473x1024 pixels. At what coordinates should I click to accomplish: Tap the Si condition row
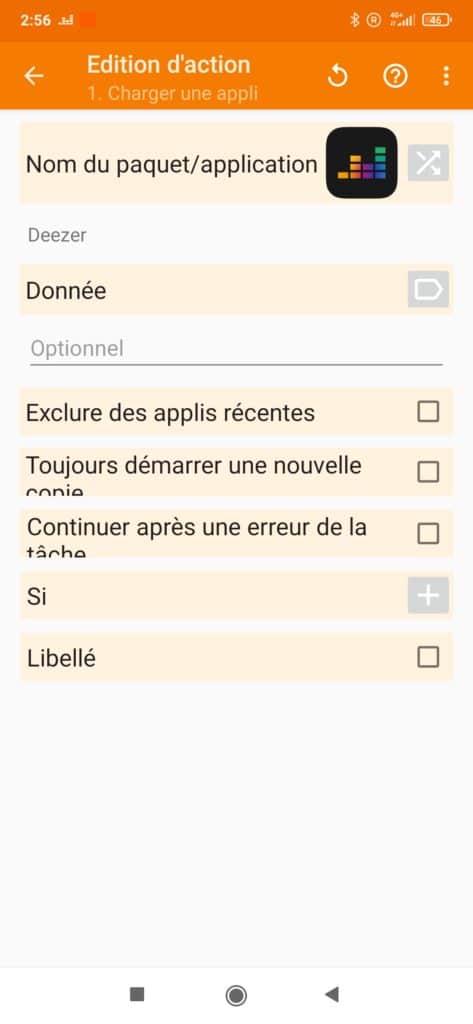(x=236, y=596)
